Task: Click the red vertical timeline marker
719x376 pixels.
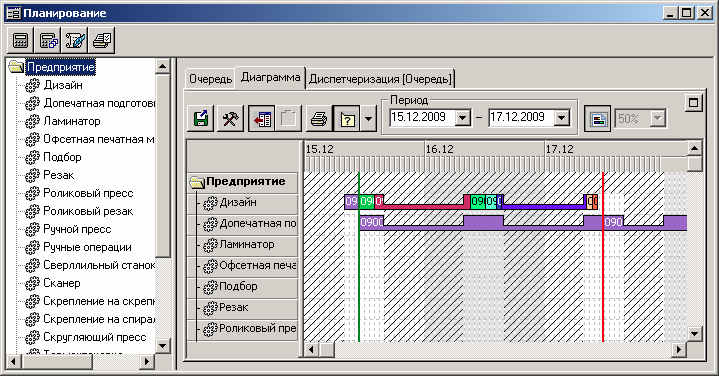Action: point(603,257)
